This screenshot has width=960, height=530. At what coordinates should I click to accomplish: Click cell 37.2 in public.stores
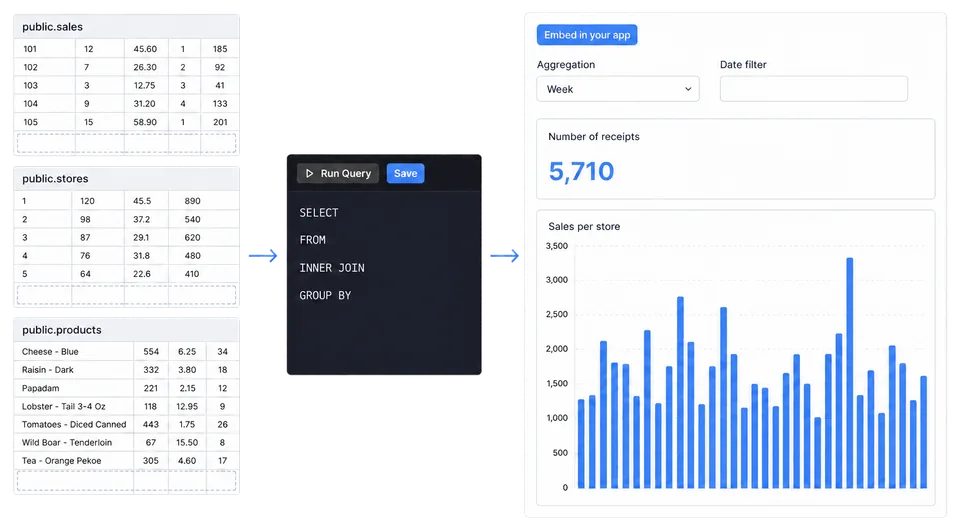point(141,219)
